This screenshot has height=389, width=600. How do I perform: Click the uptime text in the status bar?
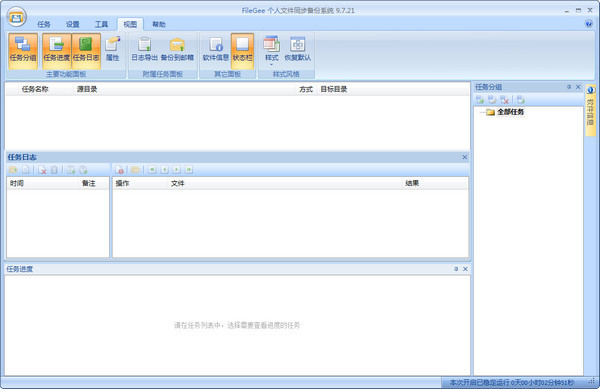pos(512,382)
